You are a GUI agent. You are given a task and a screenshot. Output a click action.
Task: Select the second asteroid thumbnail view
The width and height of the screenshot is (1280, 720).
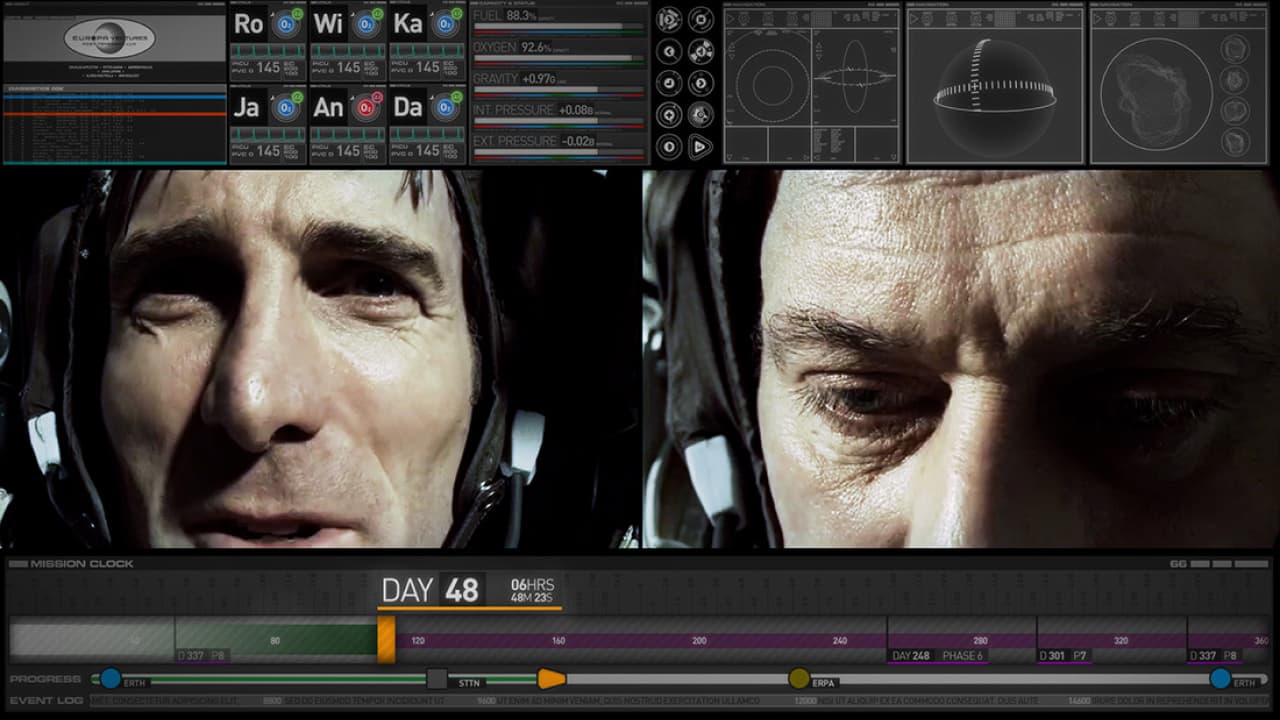tap(1235, 80)
